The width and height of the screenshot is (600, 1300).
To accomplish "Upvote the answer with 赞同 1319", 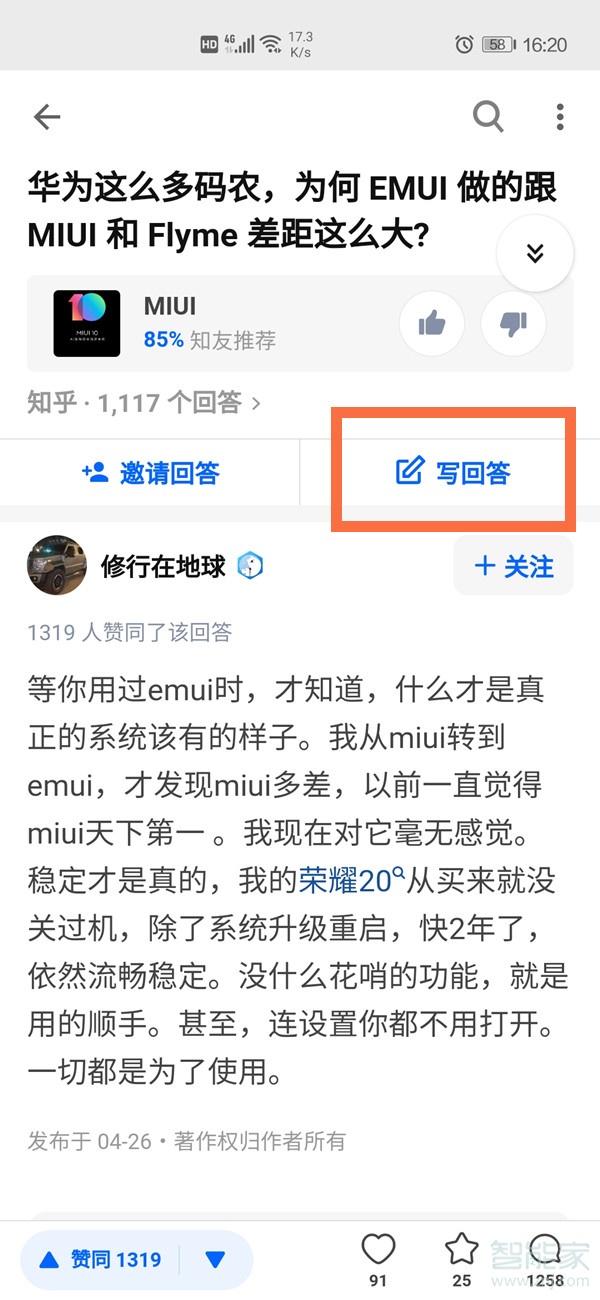I will [100, 1260].
